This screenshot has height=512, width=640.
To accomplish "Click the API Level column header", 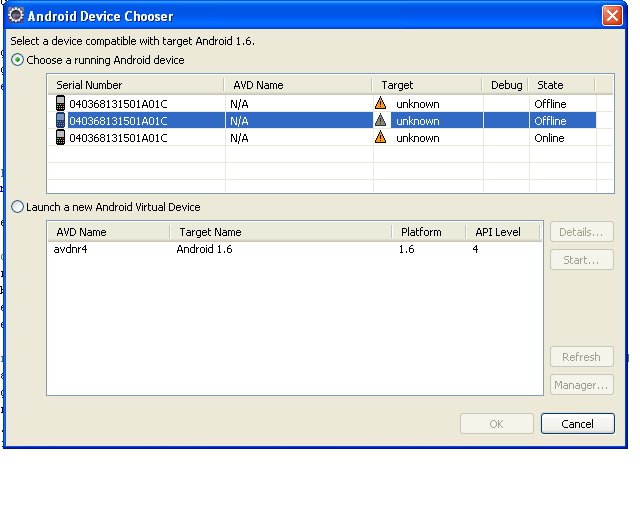I will 503,232.
